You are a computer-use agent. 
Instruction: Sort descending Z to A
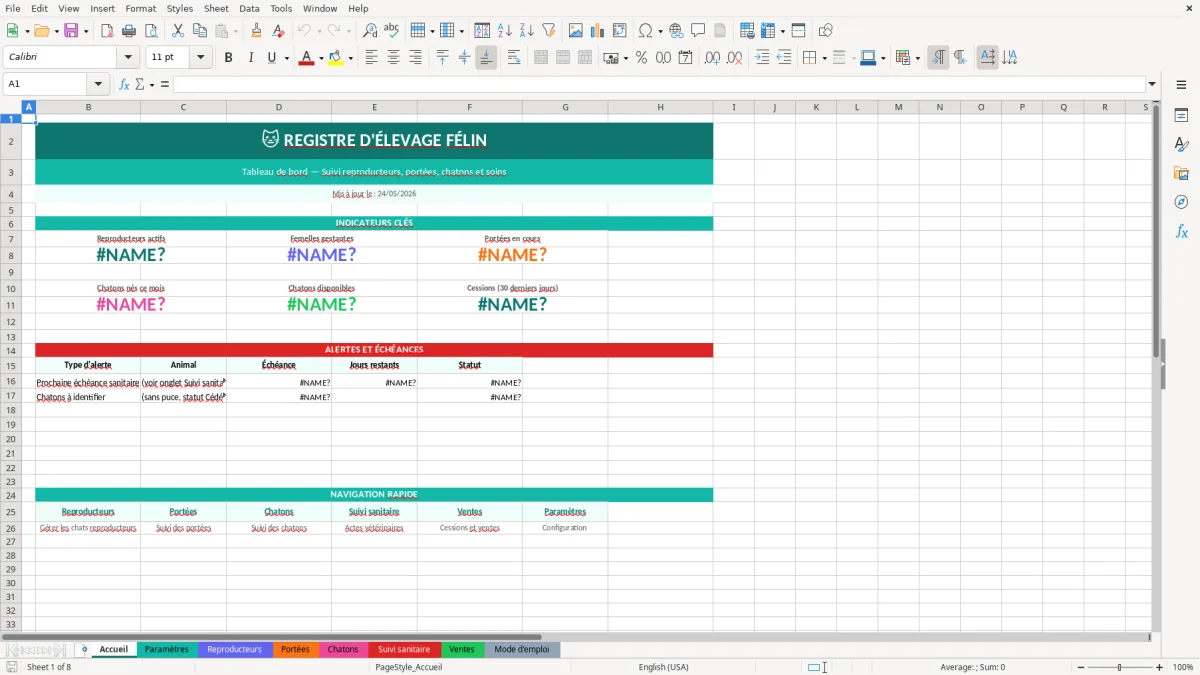[526, 31]
